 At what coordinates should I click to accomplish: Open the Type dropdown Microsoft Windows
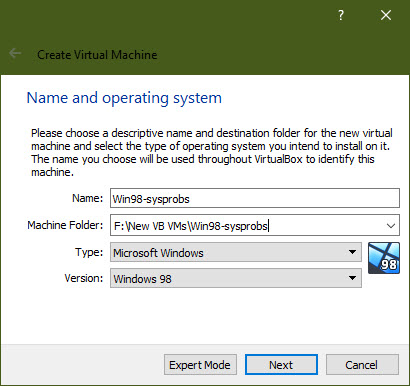tap(236, 252)
